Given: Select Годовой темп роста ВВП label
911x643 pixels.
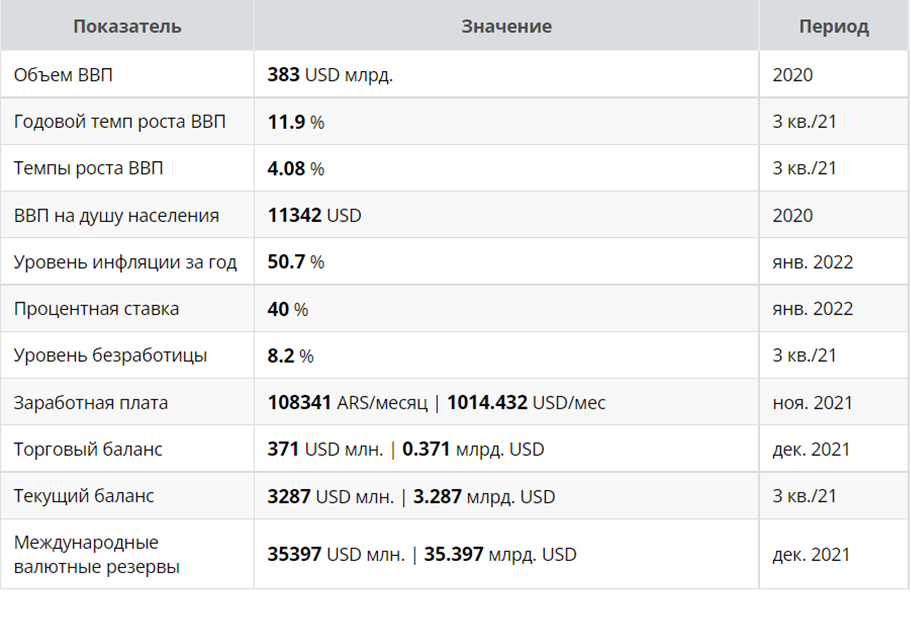Looking at the screenshot, I should (120, 121).
